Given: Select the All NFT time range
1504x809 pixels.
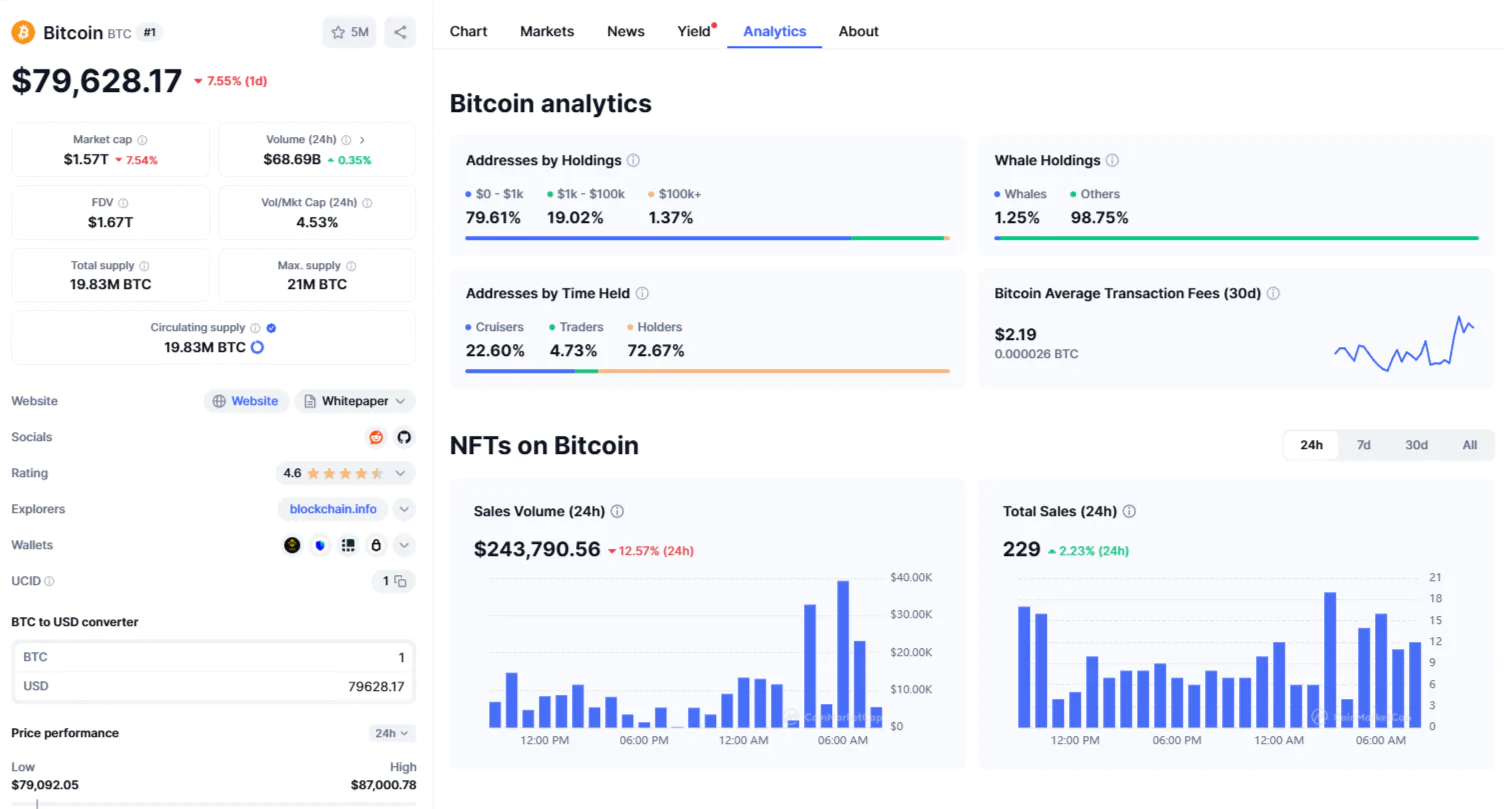Looking at the screenshot, I should coord(1469,445).
